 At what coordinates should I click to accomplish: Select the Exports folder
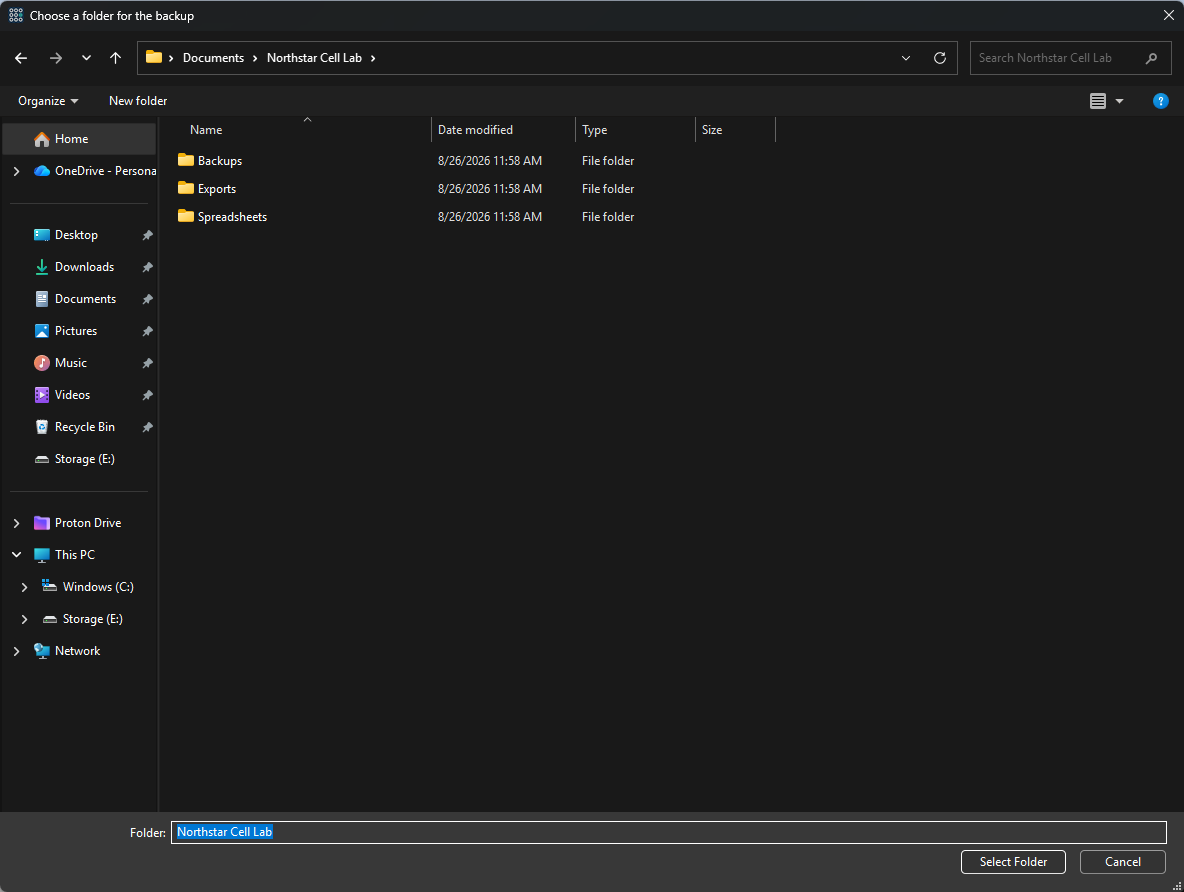(217, 189)
